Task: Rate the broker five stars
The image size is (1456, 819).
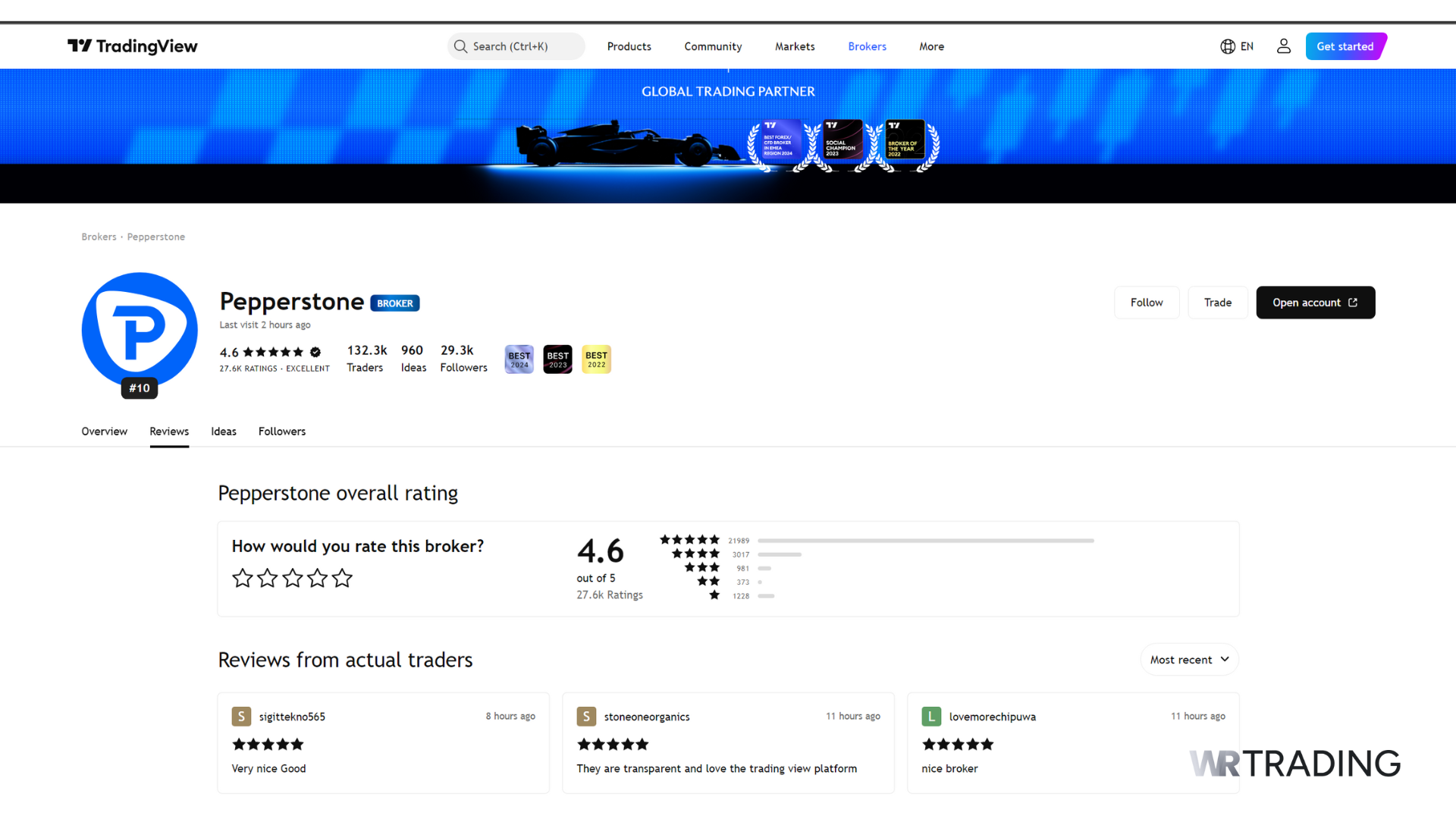Action: click(343, 579)
